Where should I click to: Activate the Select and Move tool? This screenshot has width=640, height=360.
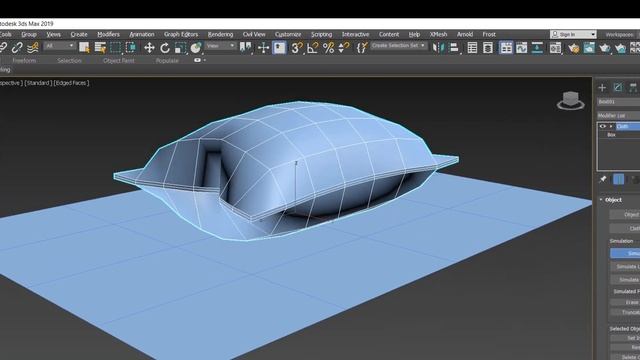(149, 48)
